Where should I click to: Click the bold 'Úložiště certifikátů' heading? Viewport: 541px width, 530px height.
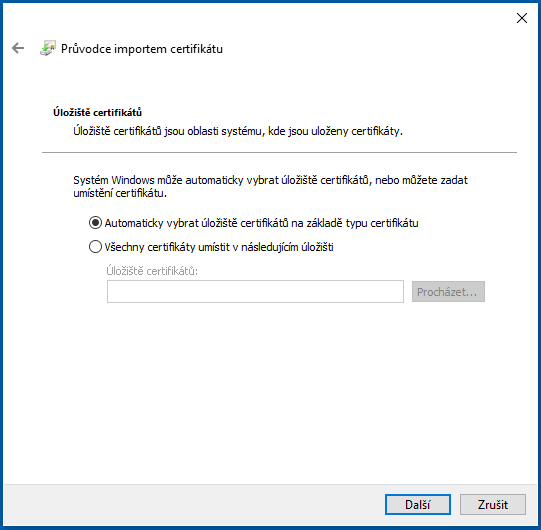tap(97, 112)
